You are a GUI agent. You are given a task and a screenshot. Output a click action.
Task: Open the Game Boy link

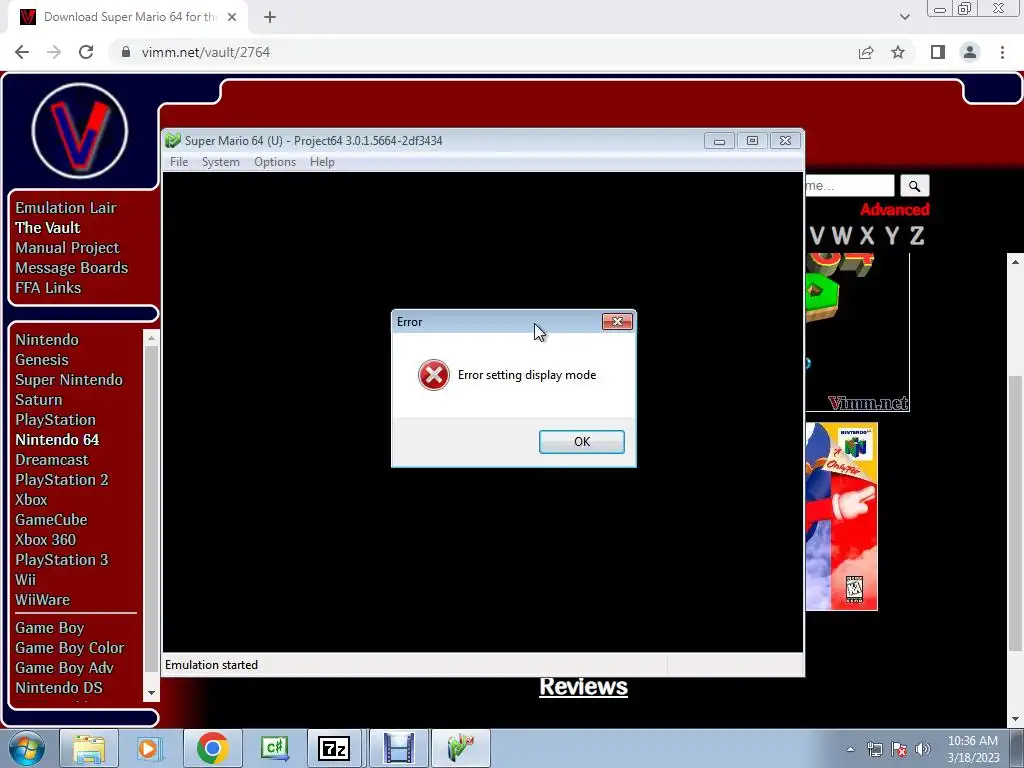click(x=50, y=628)
